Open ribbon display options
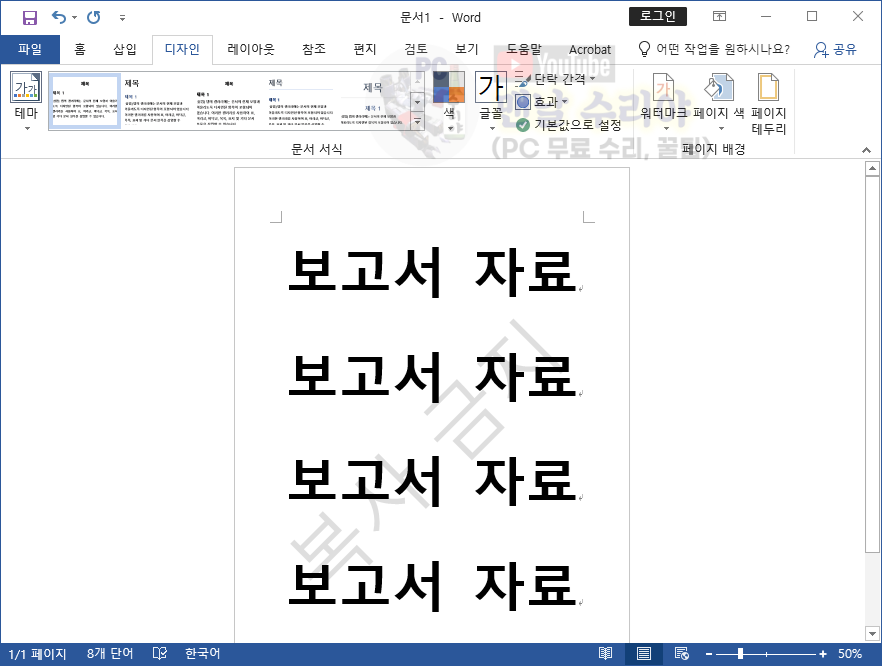The image size is (882, 666). (719, 16)
